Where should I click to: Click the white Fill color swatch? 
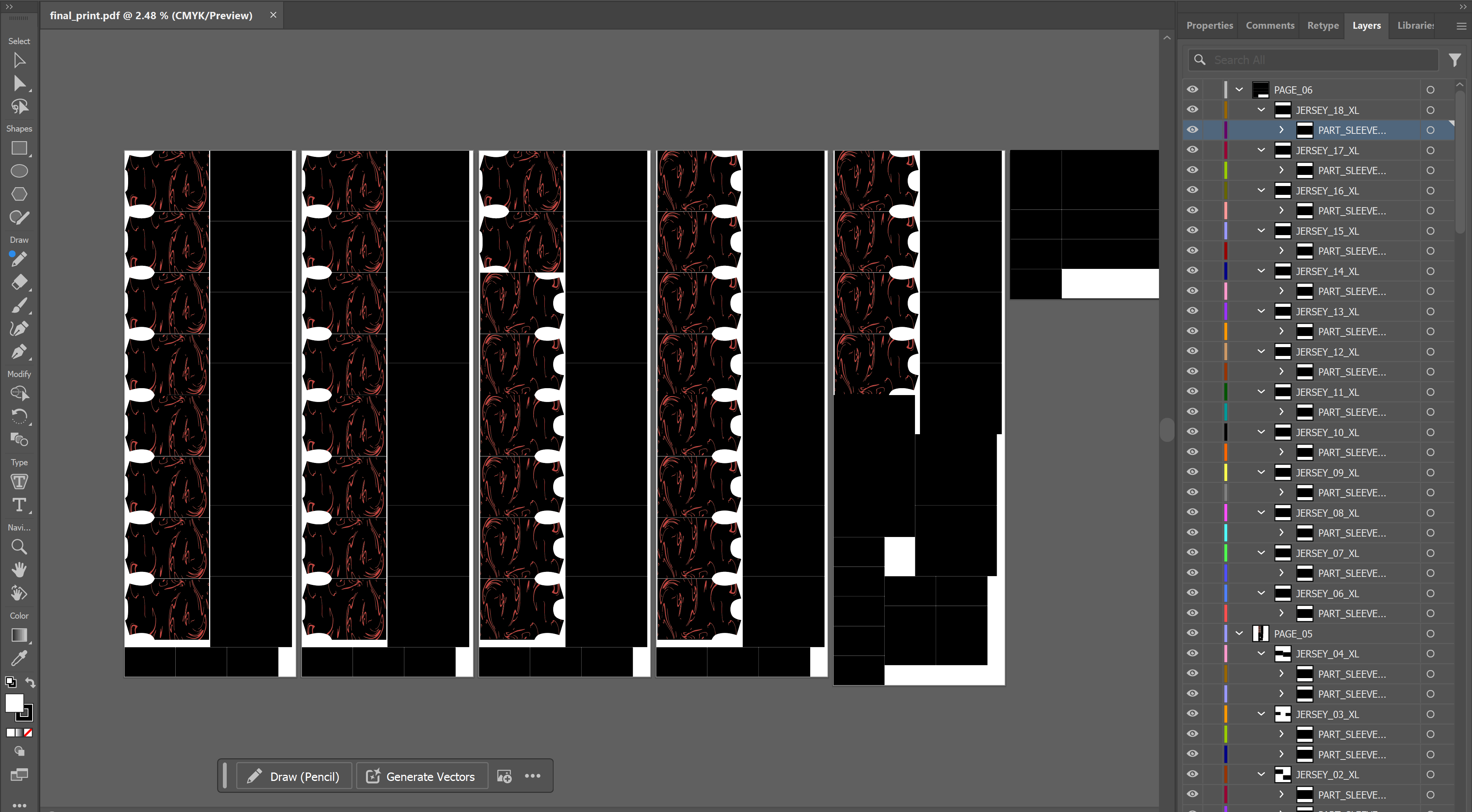[x=14, y=703]
